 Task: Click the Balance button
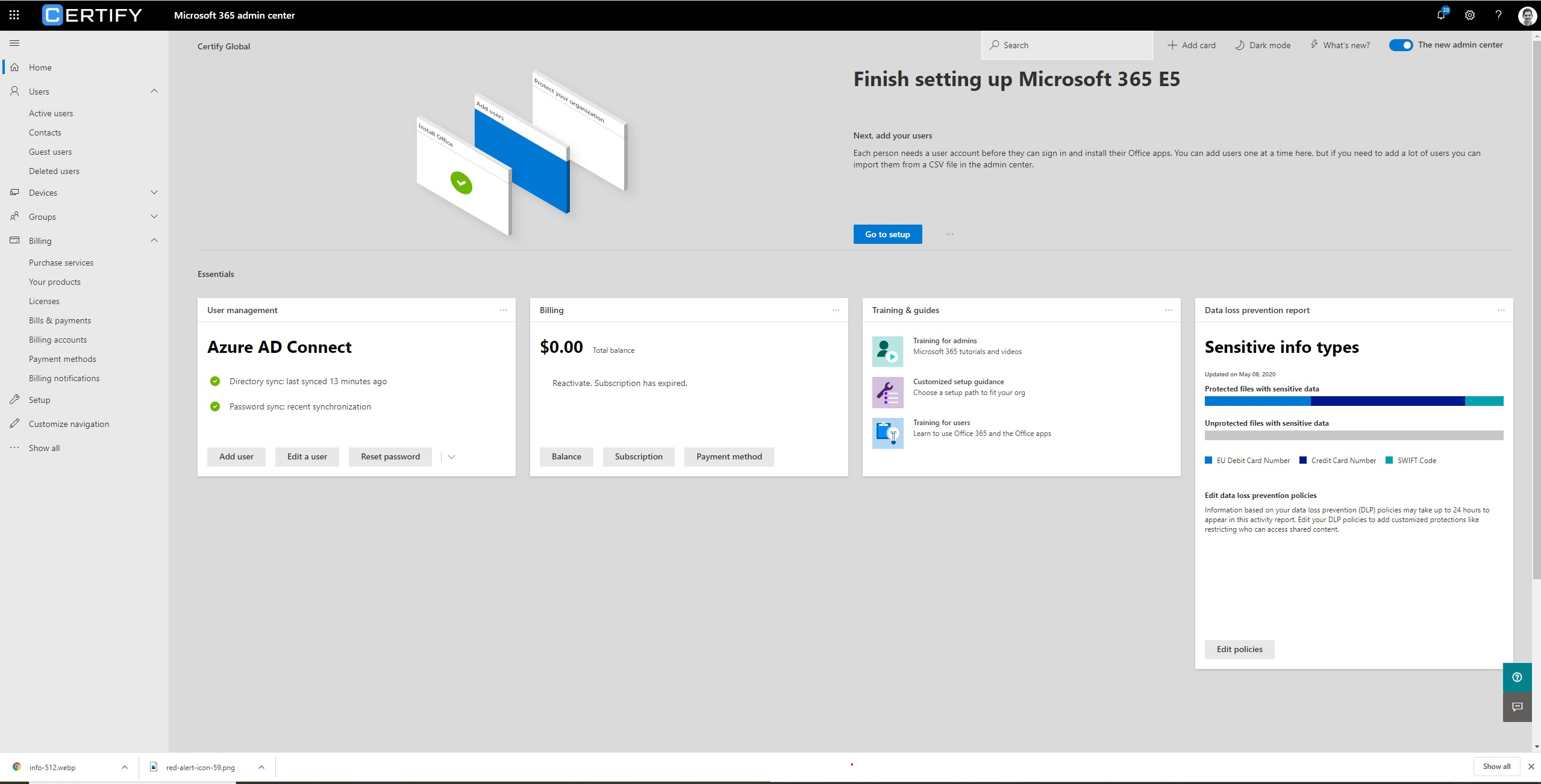pyautogui.click(x=566, y=456)
